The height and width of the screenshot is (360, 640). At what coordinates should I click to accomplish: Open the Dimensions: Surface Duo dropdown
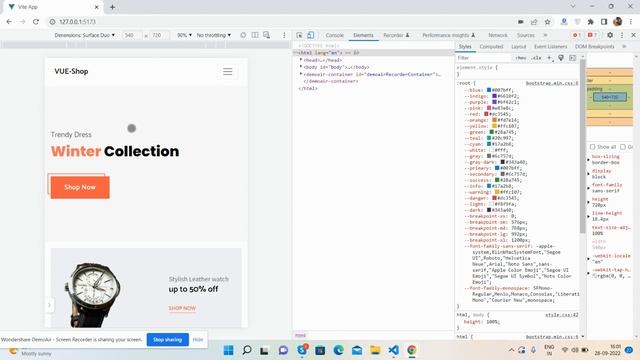click(84, 36)
